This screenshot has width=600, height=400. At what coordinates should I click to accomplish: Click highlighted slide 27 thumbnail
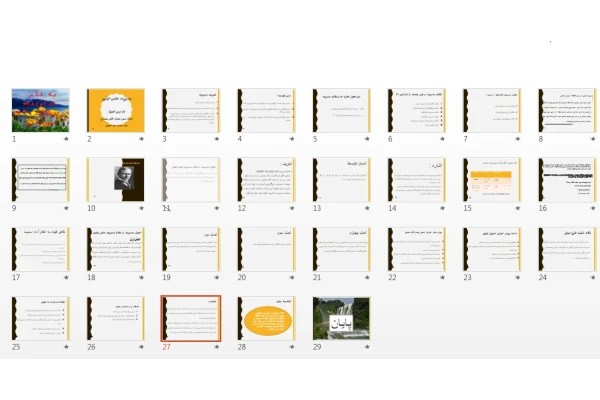tap(191, 318)
